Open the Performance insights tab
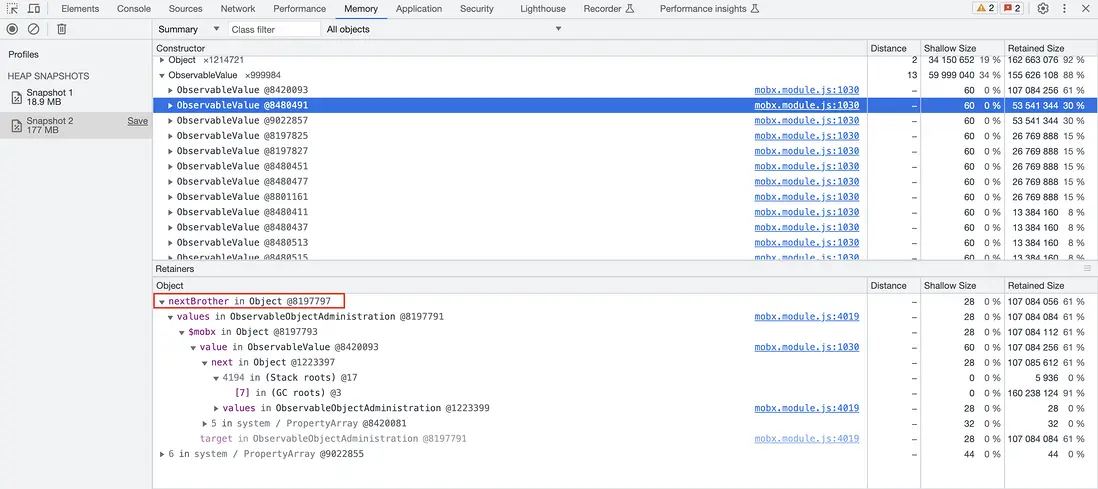The height and width of the screenshot is (489, 1098). point(709,9)
